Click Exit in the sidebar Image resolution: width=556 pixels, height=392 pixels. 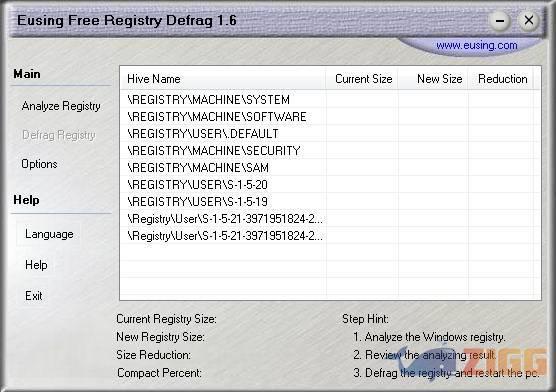pos(34,296)
